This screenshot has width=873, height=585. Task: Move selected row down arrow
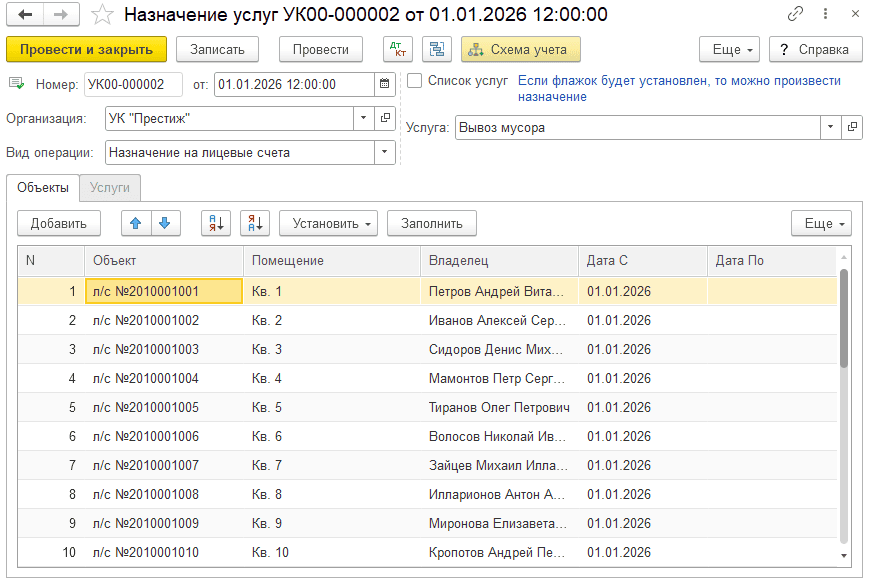point(165,223)
